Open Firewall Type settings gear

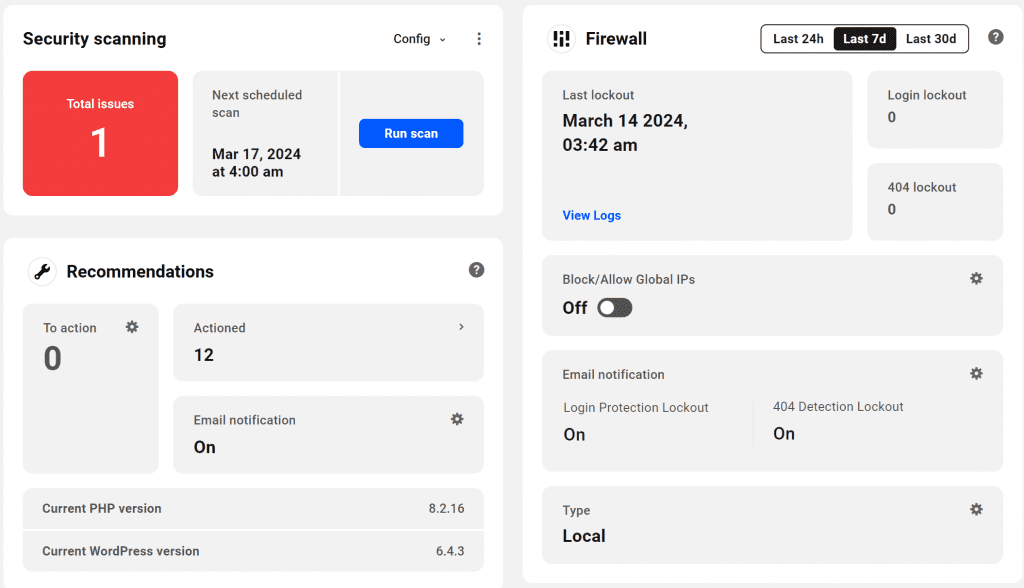(976, 509)
